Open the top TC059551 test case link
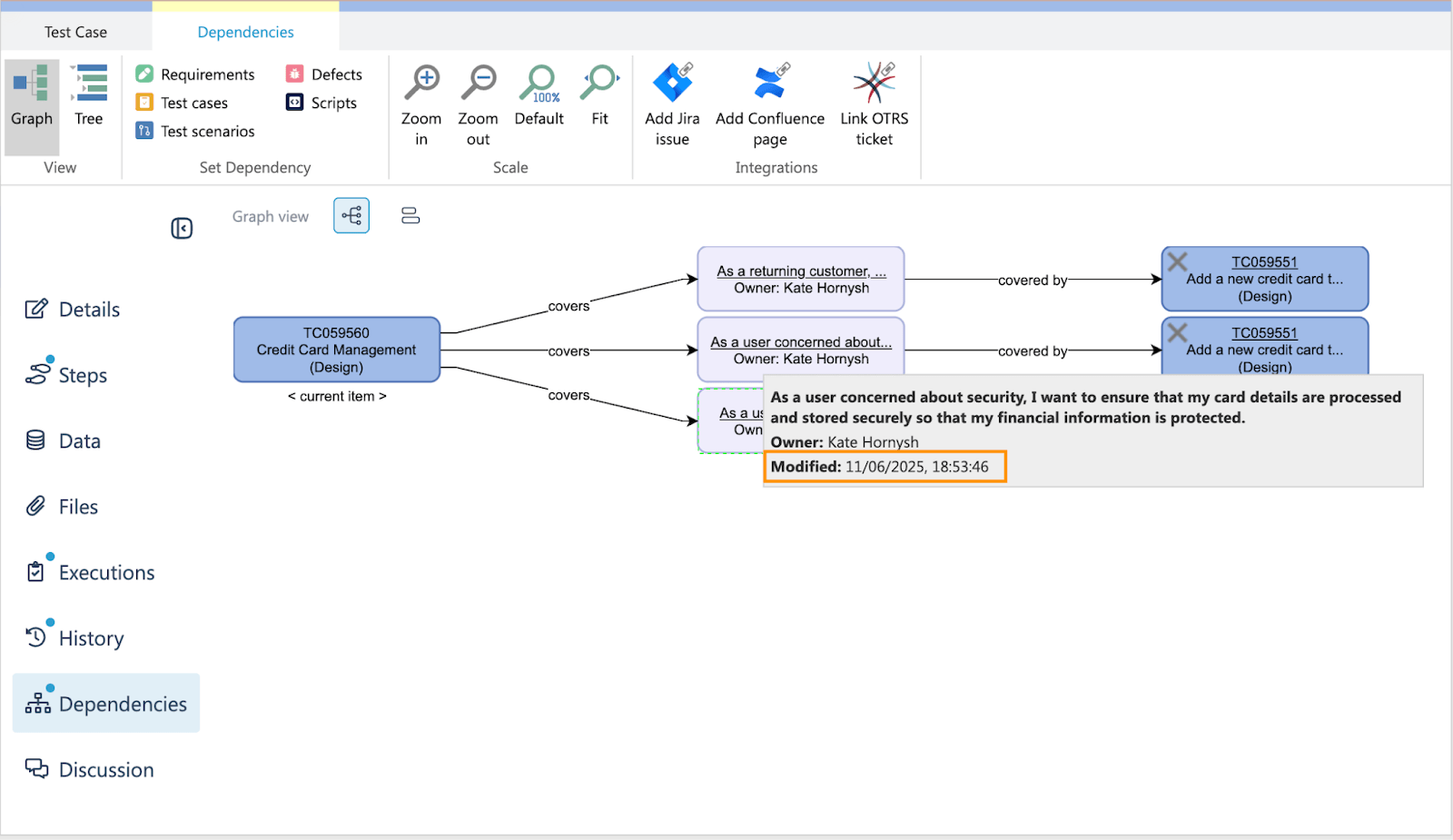Image resolution: width=1453 pixels, height=840 pixels. 1264,262
